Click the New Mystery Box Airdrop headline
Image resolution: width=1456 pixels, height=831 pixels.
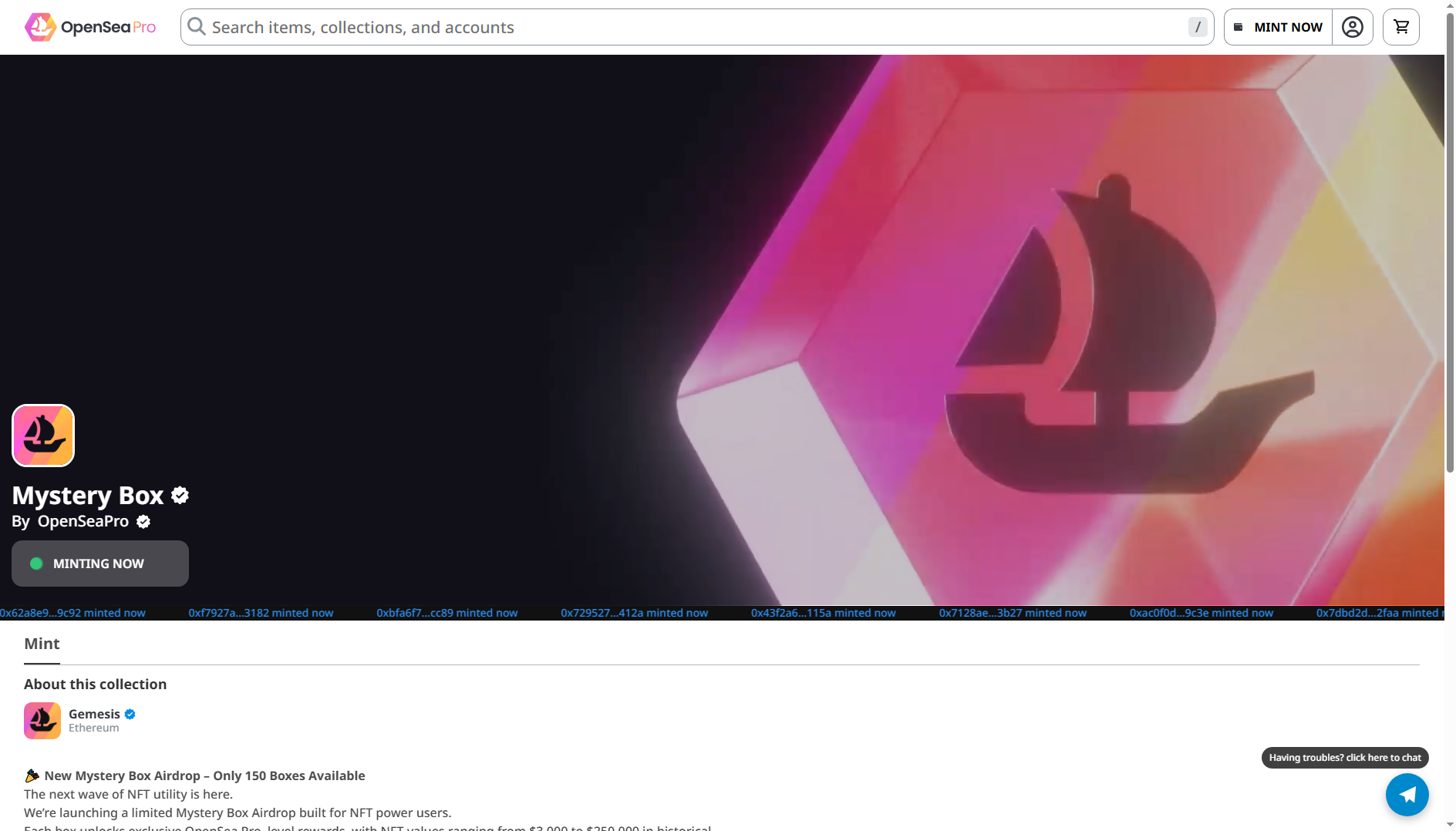point(205,775)
